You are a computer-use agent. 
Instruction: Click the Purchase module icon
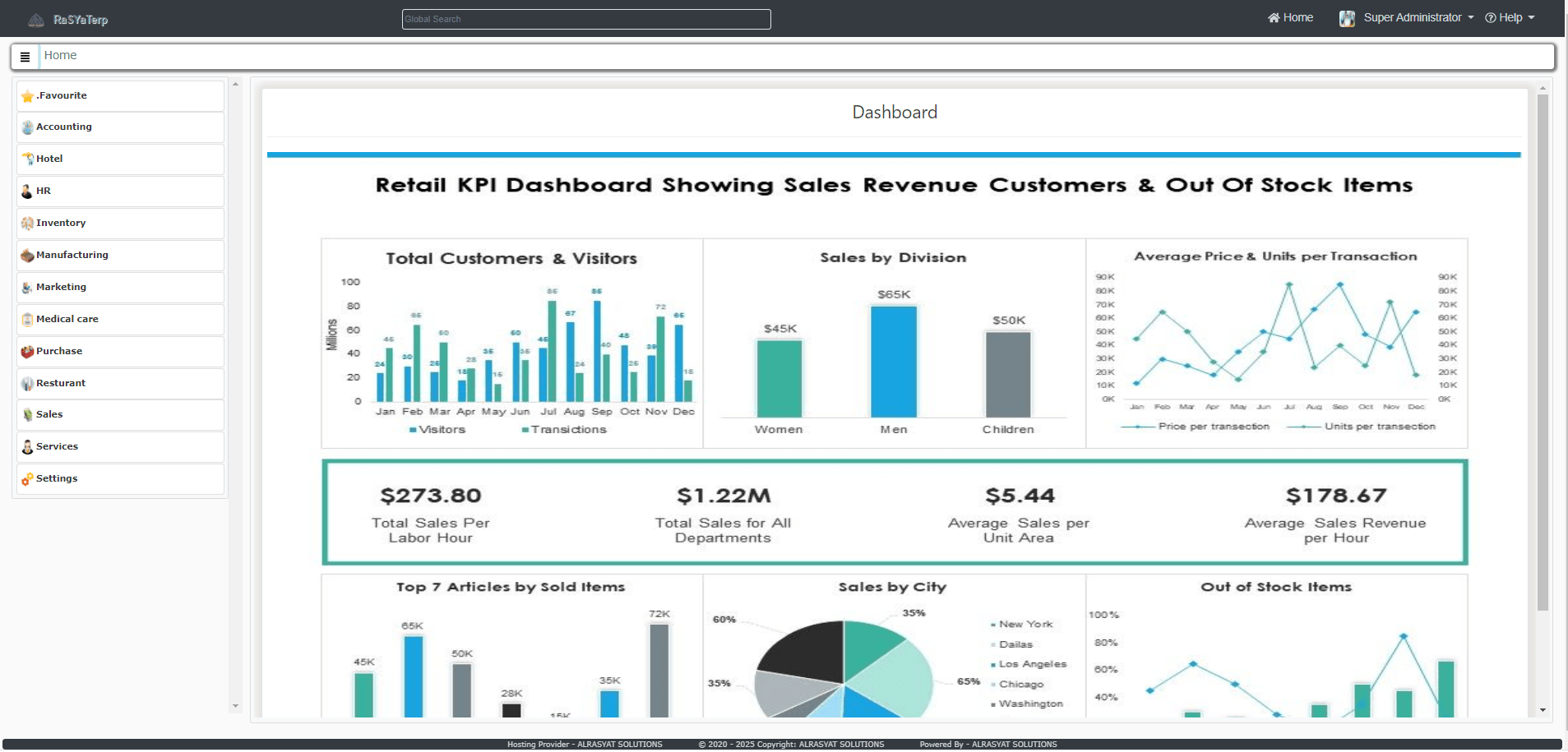pyautogui.click(x=27, y=352)
